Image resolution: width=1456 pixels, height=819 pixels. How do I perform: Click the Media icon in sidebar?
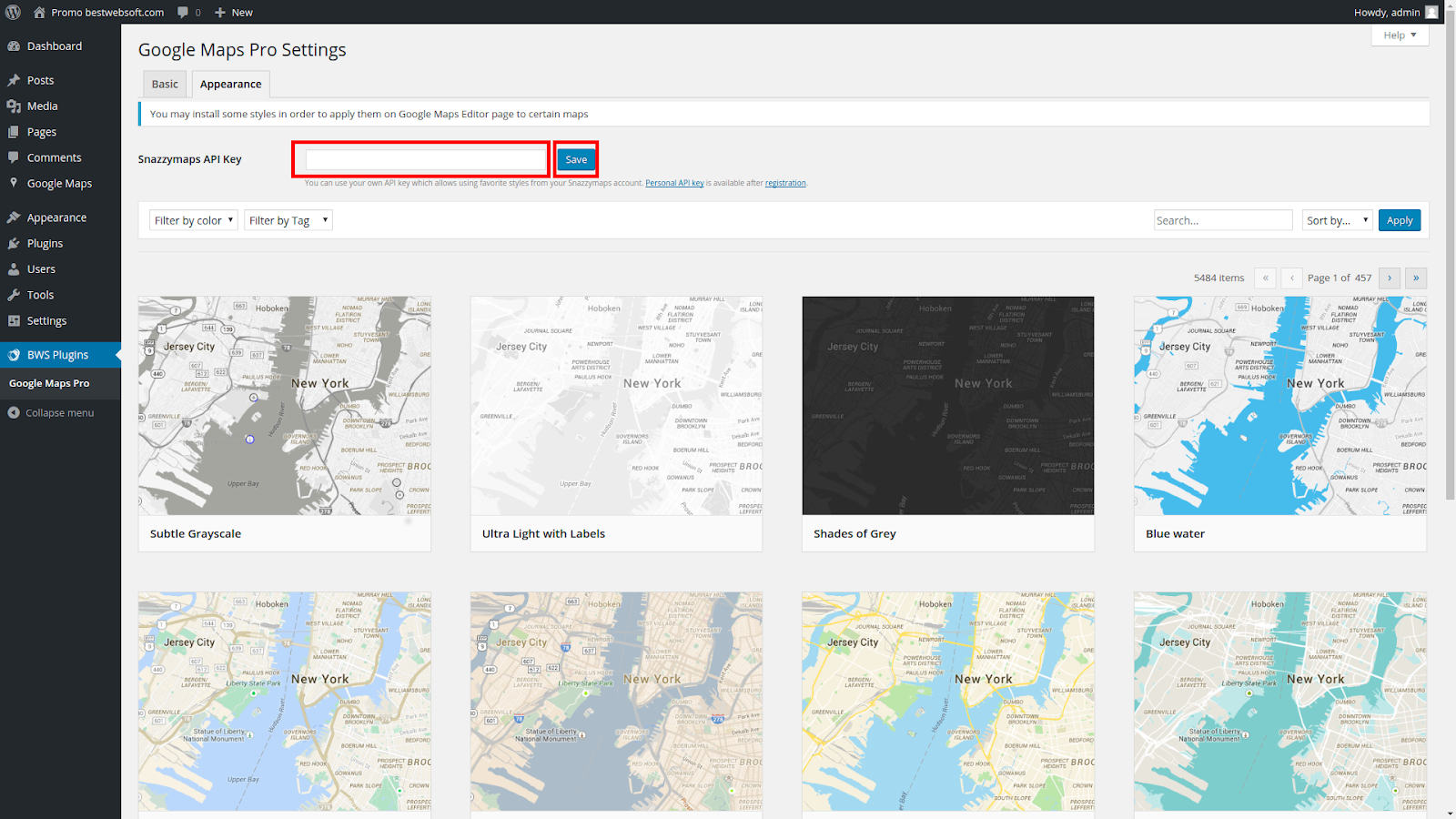point(14,106)
